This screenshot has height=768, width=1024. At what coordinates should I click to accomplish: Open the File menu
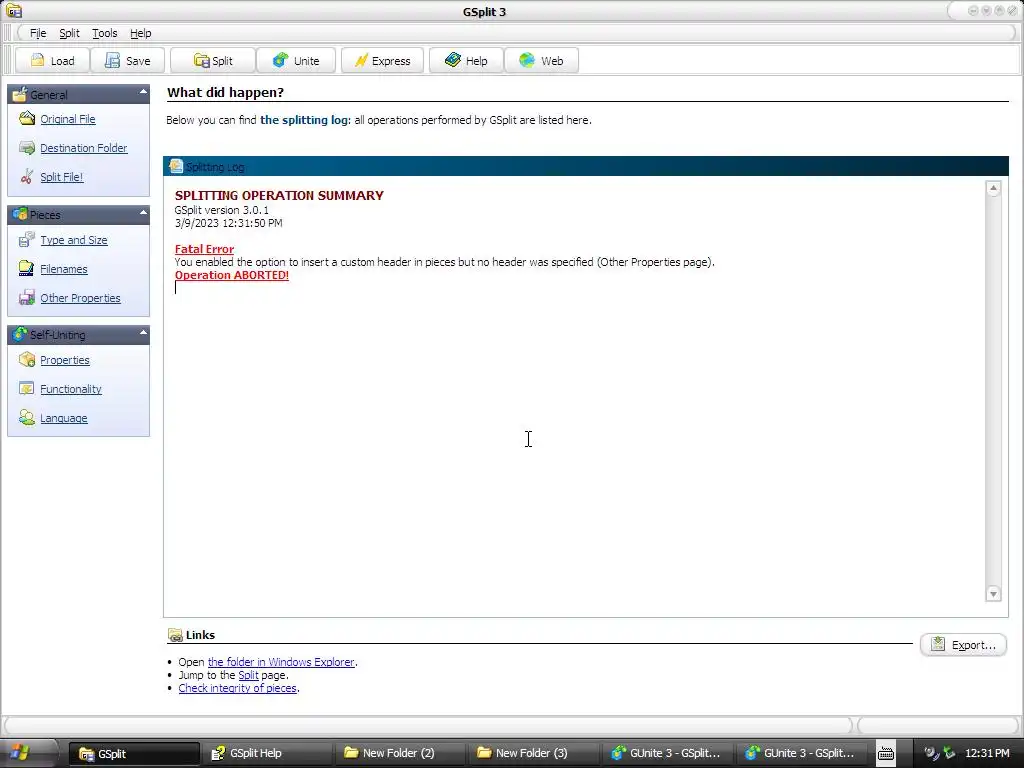38,33
